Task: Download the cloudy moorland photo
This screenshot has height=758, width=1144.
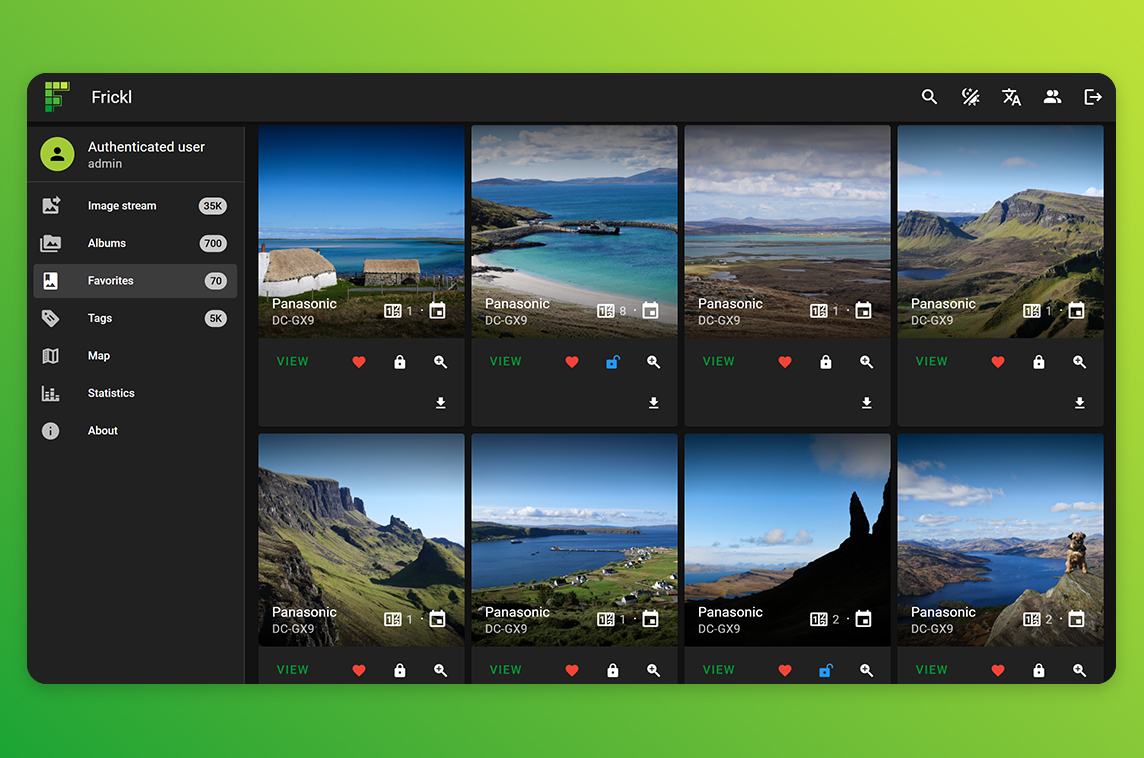Action: [x=867, y=403]
